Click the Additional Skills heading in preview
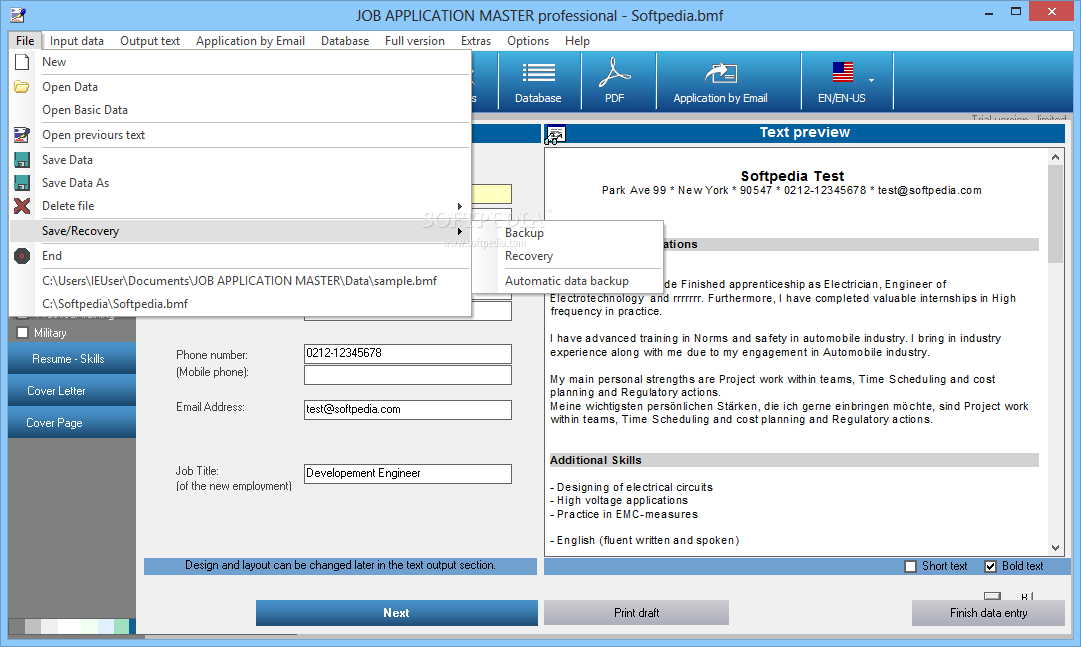 [x=596, y=460]
